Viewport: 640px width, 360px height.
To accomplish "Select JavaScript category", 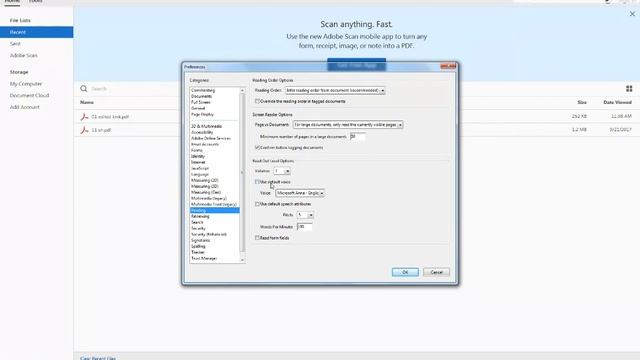I will [200, 168].
